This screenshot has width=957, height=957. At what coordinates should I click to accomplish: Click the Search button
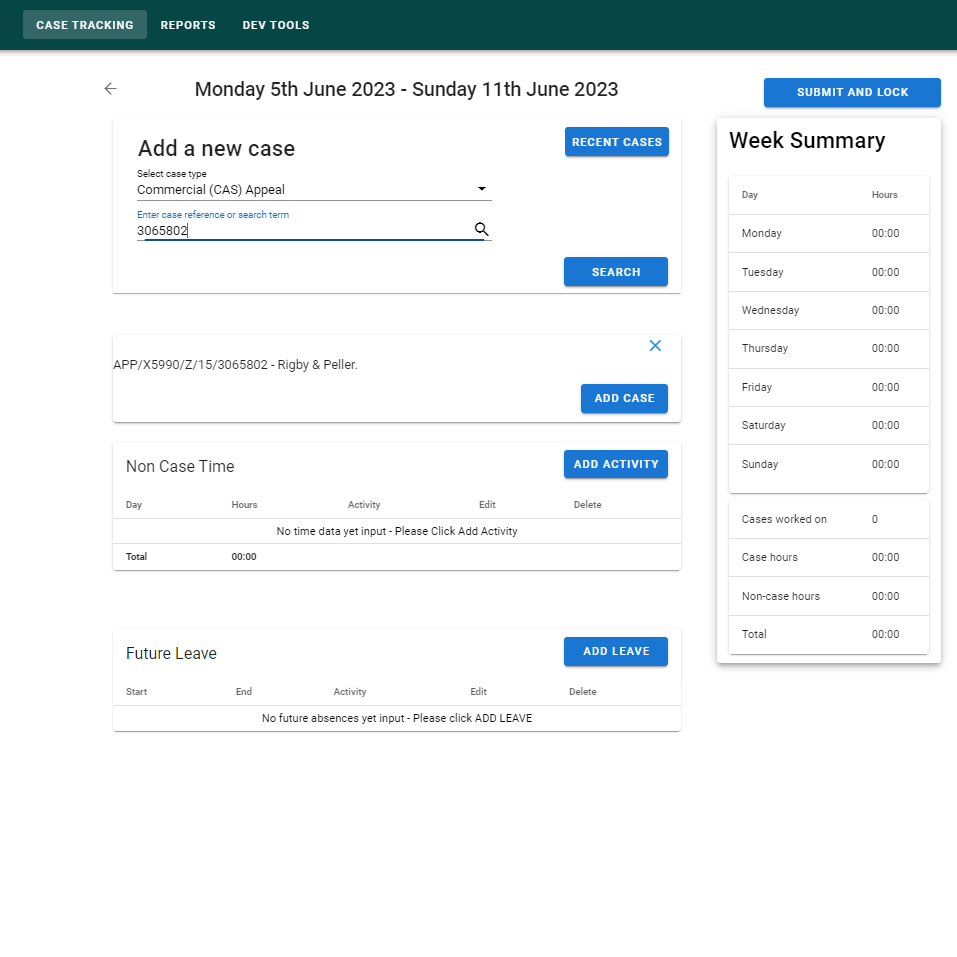click(x=616, y=272)
